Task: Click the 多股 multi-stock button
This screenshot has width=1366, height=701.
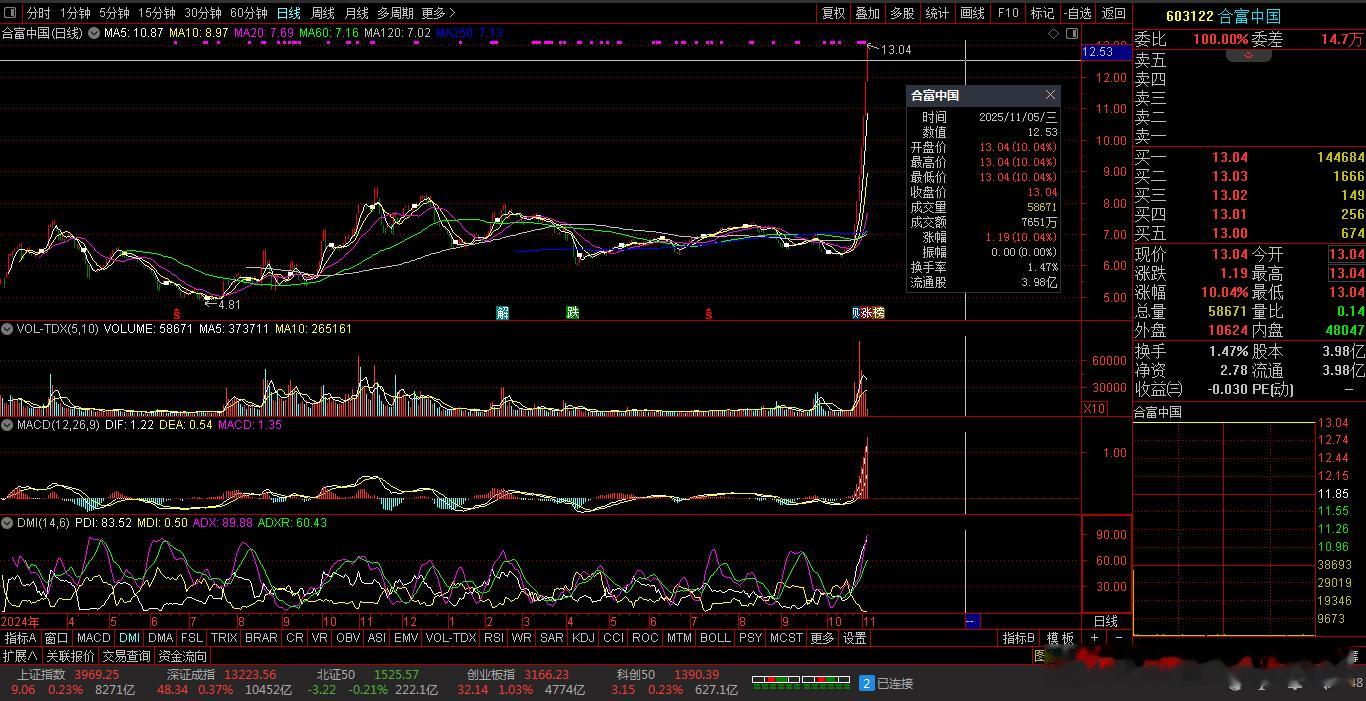Action: pyautogui.click(x=902, y=13)
